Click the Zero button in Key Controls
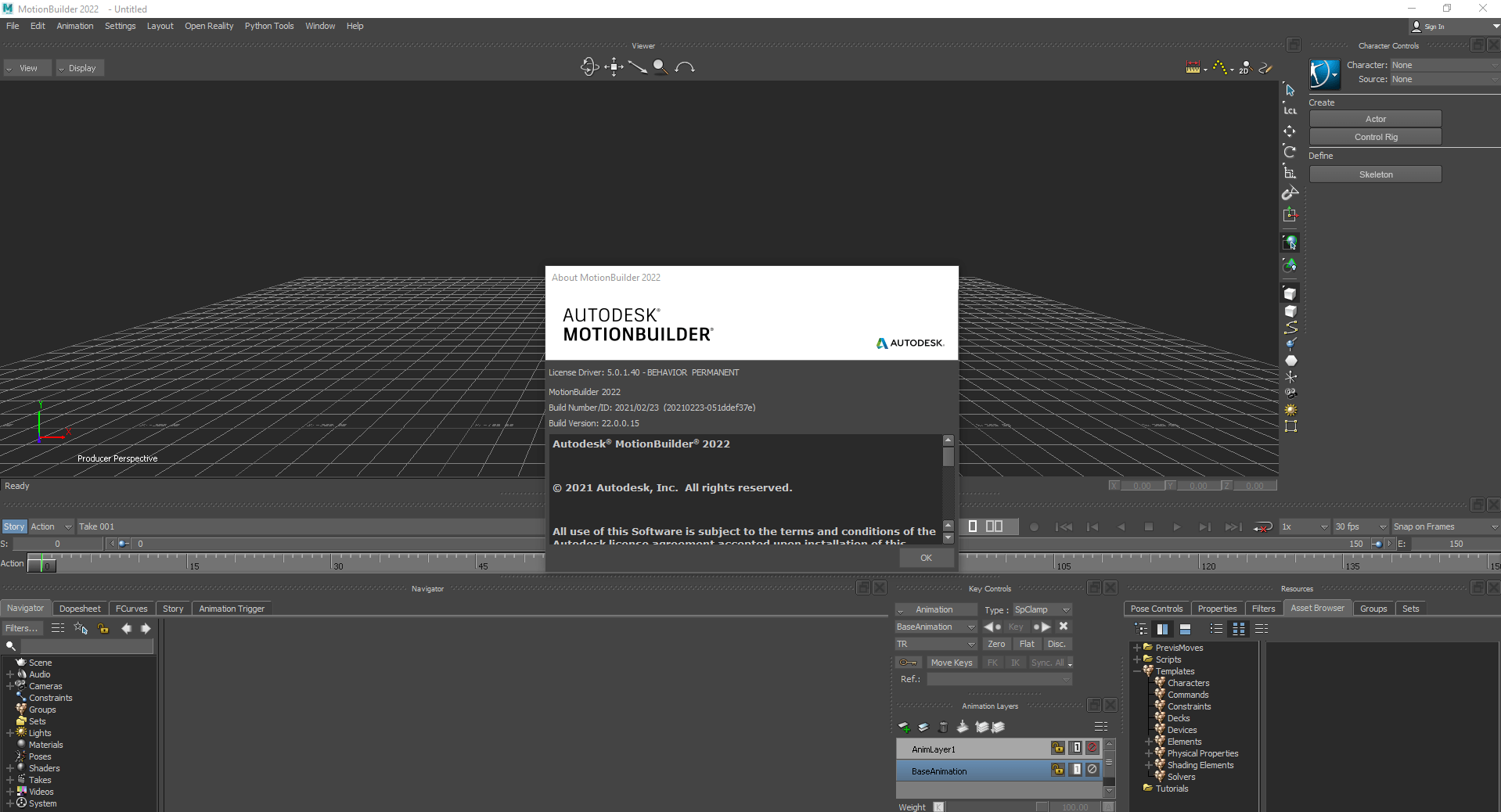This screenshot has height=812, width=1501. click(996, 644)
